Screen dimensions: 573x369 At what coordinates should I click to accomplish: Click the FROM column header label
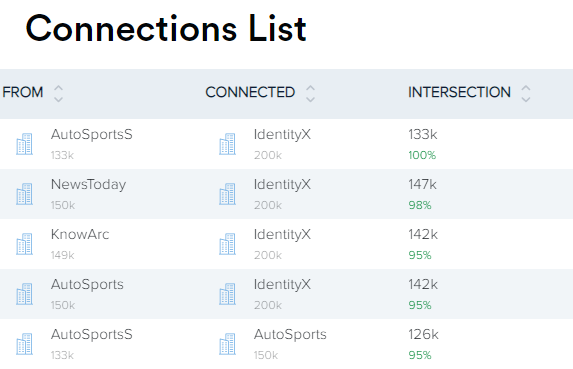pos(23,92)
